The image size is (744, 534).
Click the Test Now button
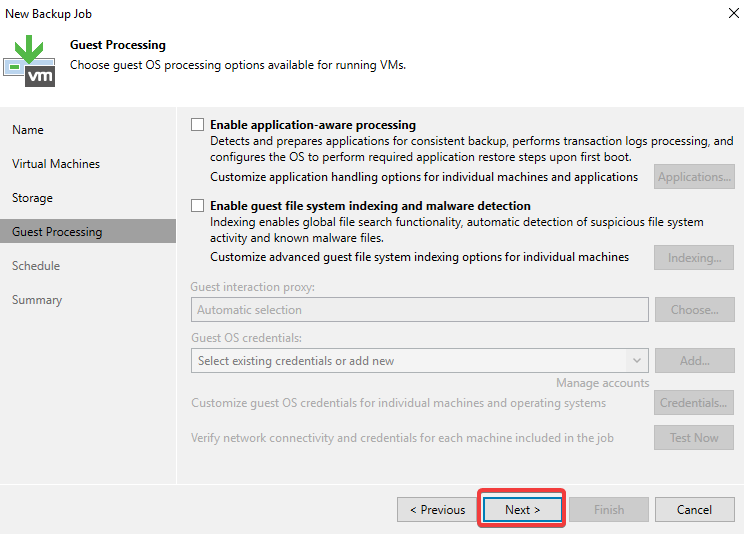(694, 438)
